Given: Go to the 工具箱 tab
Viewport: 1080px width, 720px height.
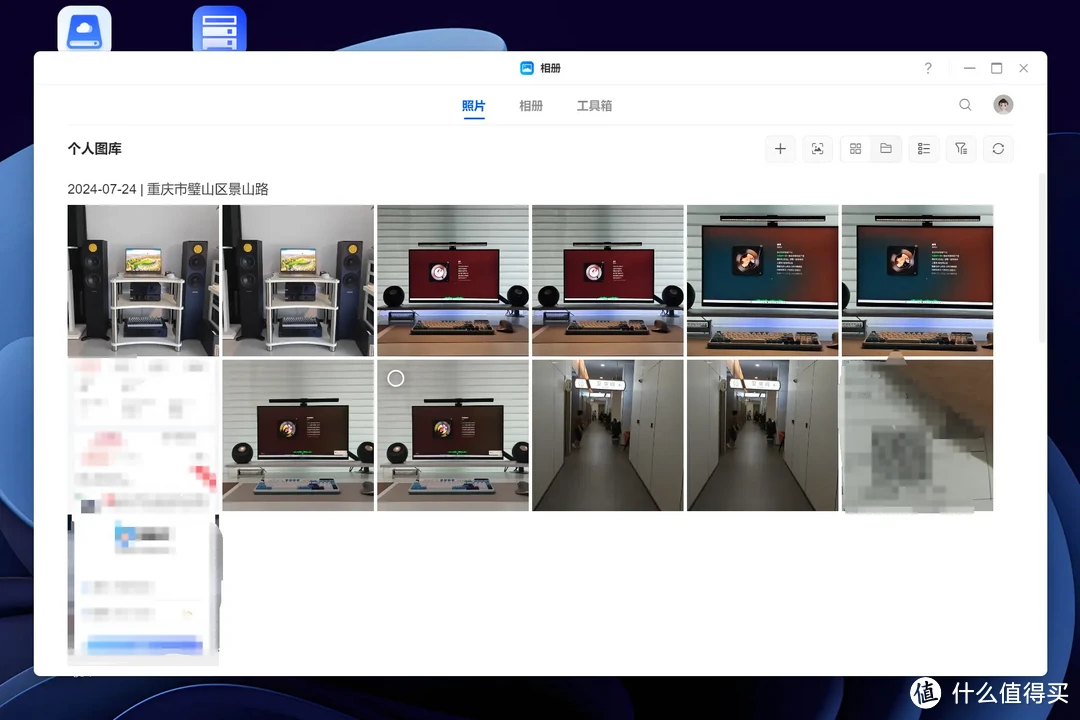Looking at the screenshot, I should [x=594, y=106].
